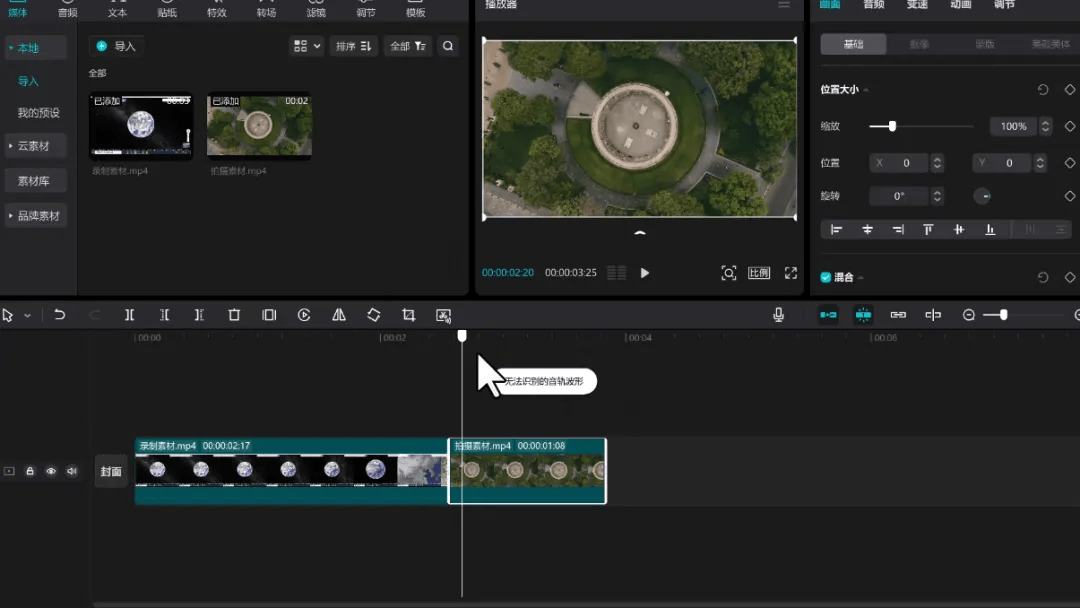
Task: Open the 全部 filter menu
Action: pyautogui.click(x=408, y=46)
